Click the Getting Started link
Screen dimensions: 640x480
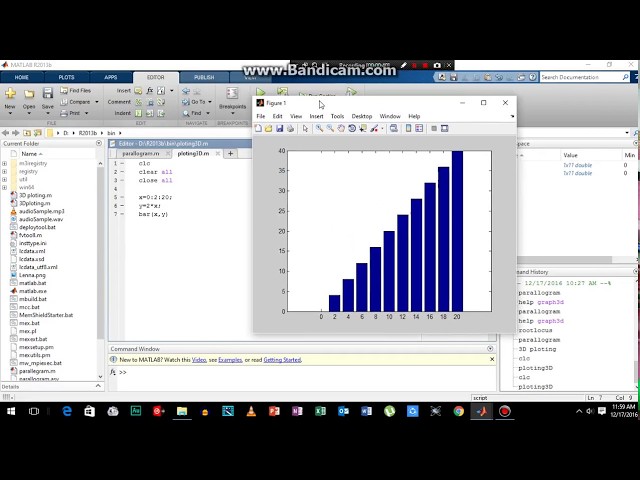click(282, 360)
